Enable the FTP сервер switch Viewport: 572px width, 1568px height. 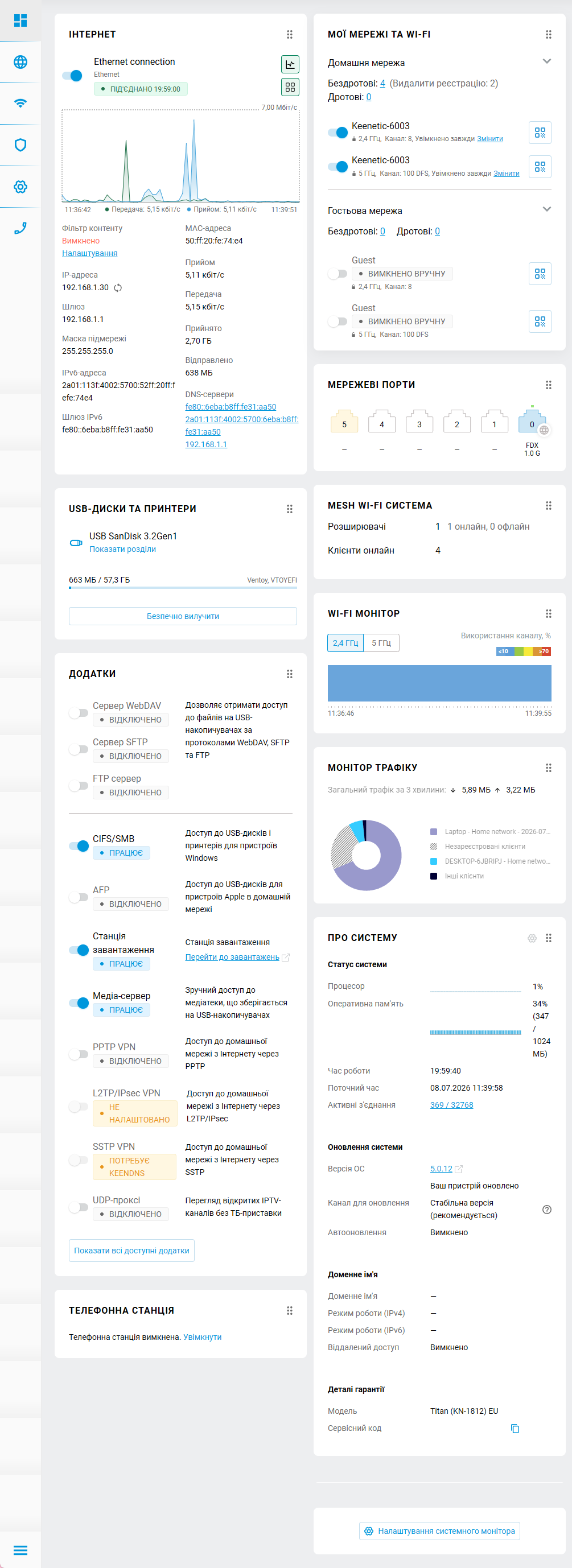[x=79, y=786]
